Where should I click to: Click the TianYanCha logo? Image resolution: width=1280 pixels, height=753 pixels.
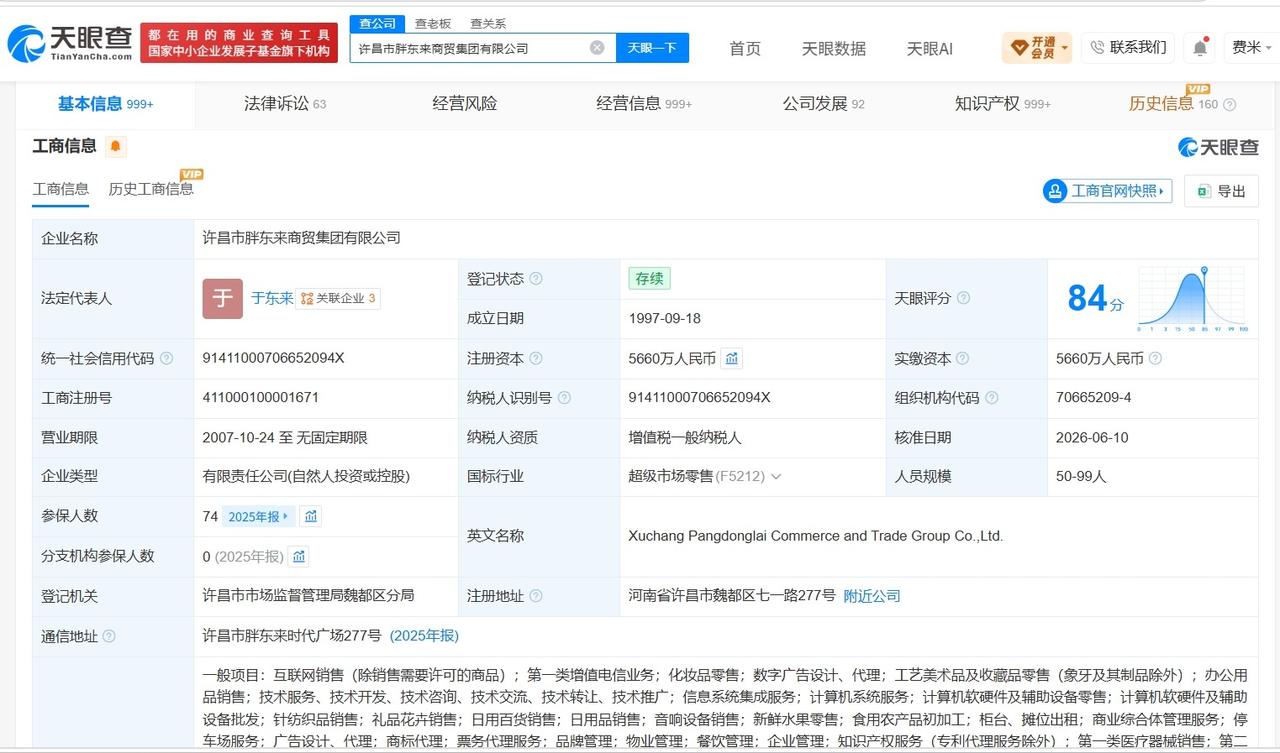pos(70,43)
